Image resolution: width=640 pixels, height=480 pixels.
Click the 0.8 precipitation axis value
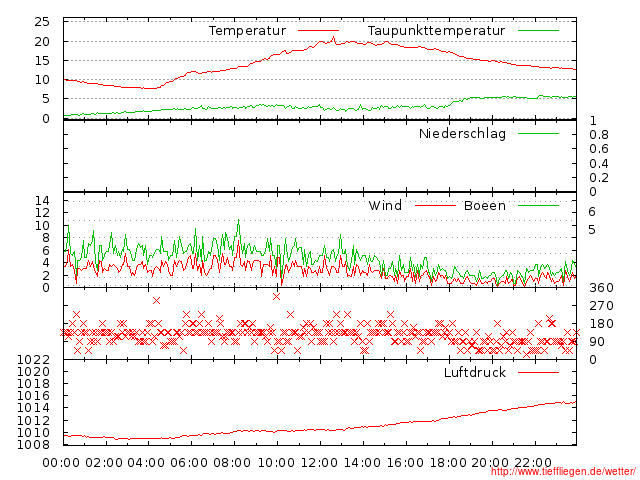point(599,135)
